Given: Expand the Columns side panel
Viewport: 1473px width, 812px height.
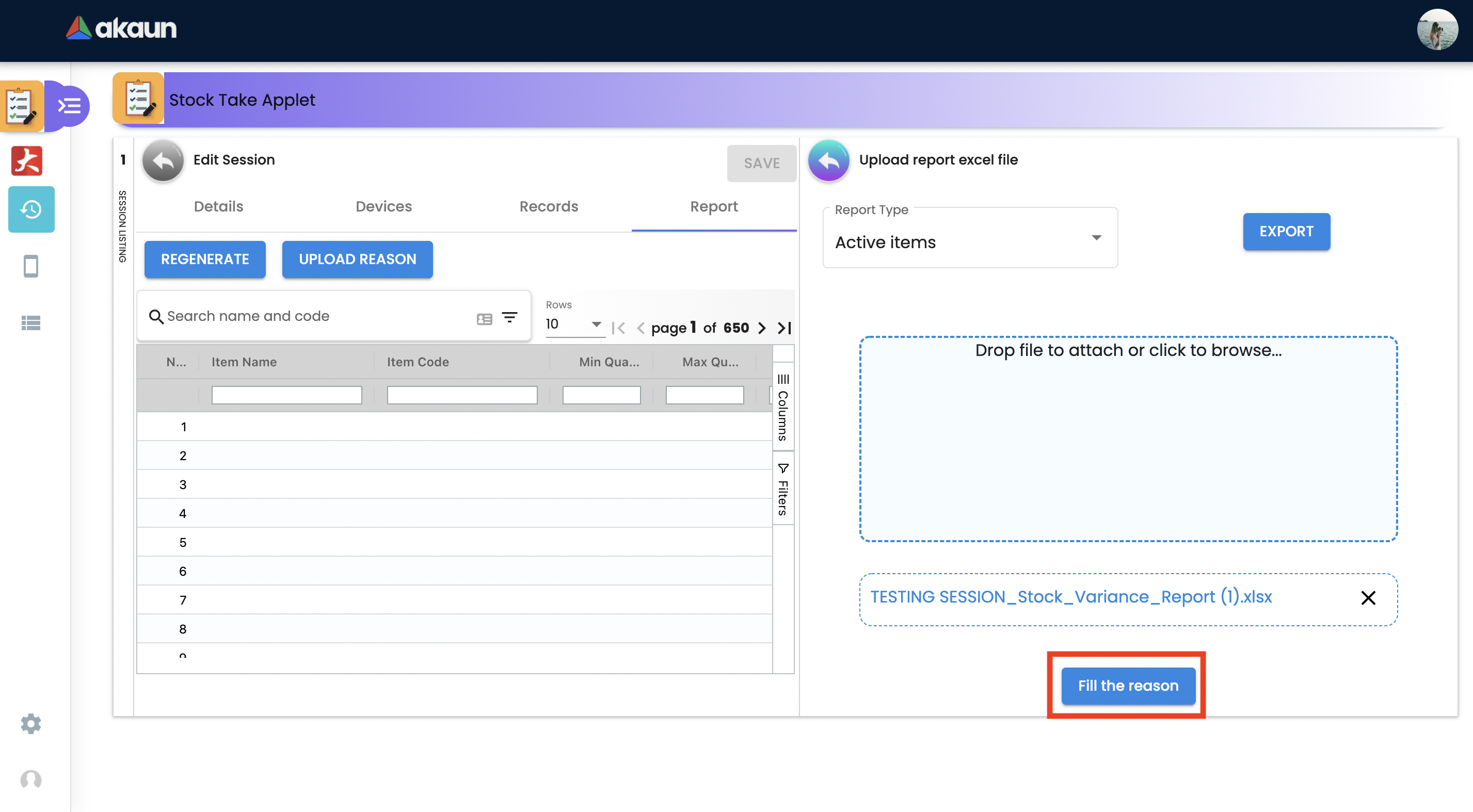Looking at the screenshot, I should (783, 407).
